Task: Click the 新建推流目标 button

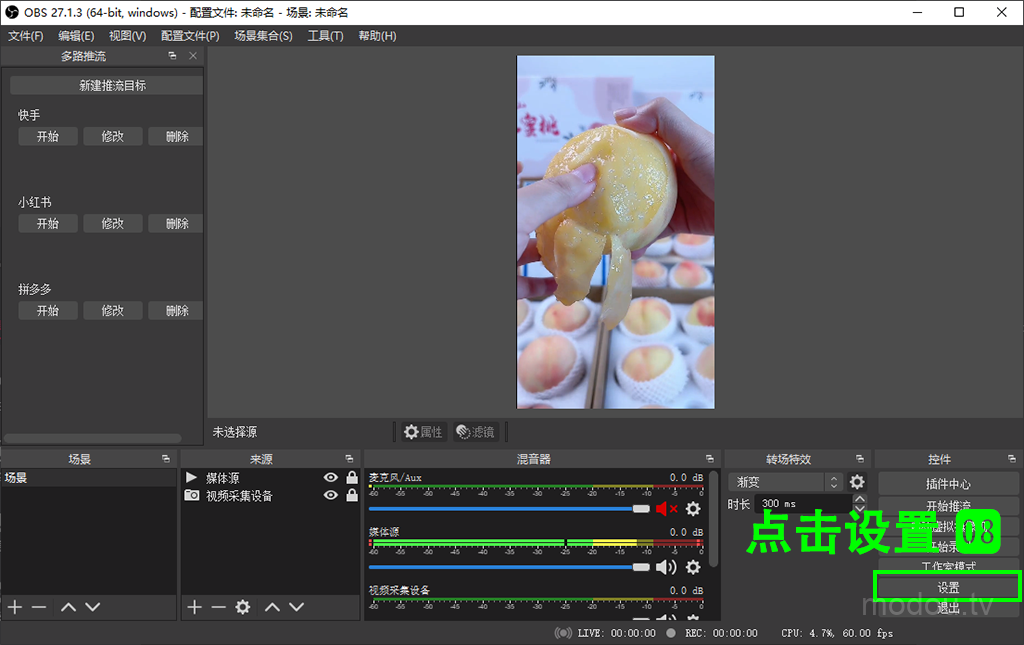Action: coord(112,86)
